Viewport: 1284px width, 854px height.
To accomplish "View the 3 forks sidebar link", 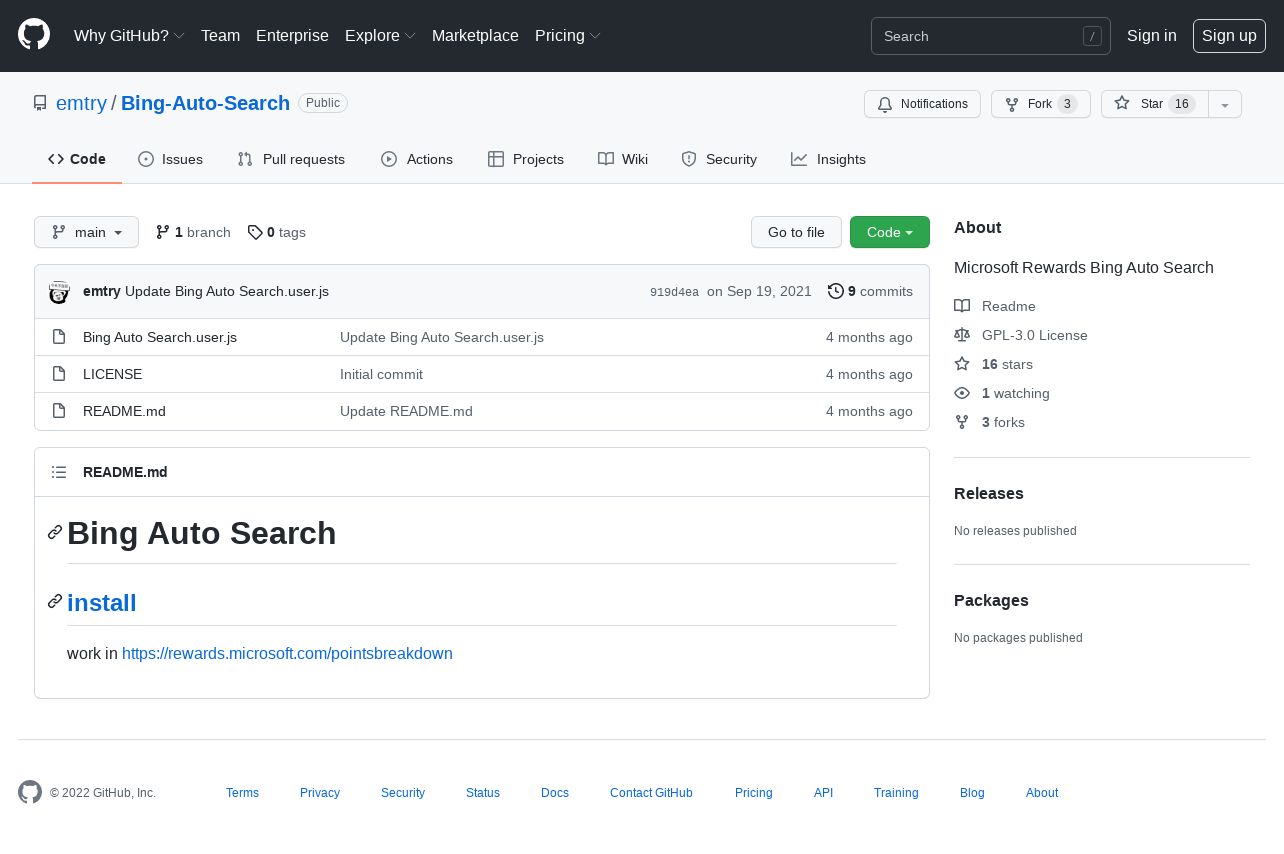I will point(989,422).
